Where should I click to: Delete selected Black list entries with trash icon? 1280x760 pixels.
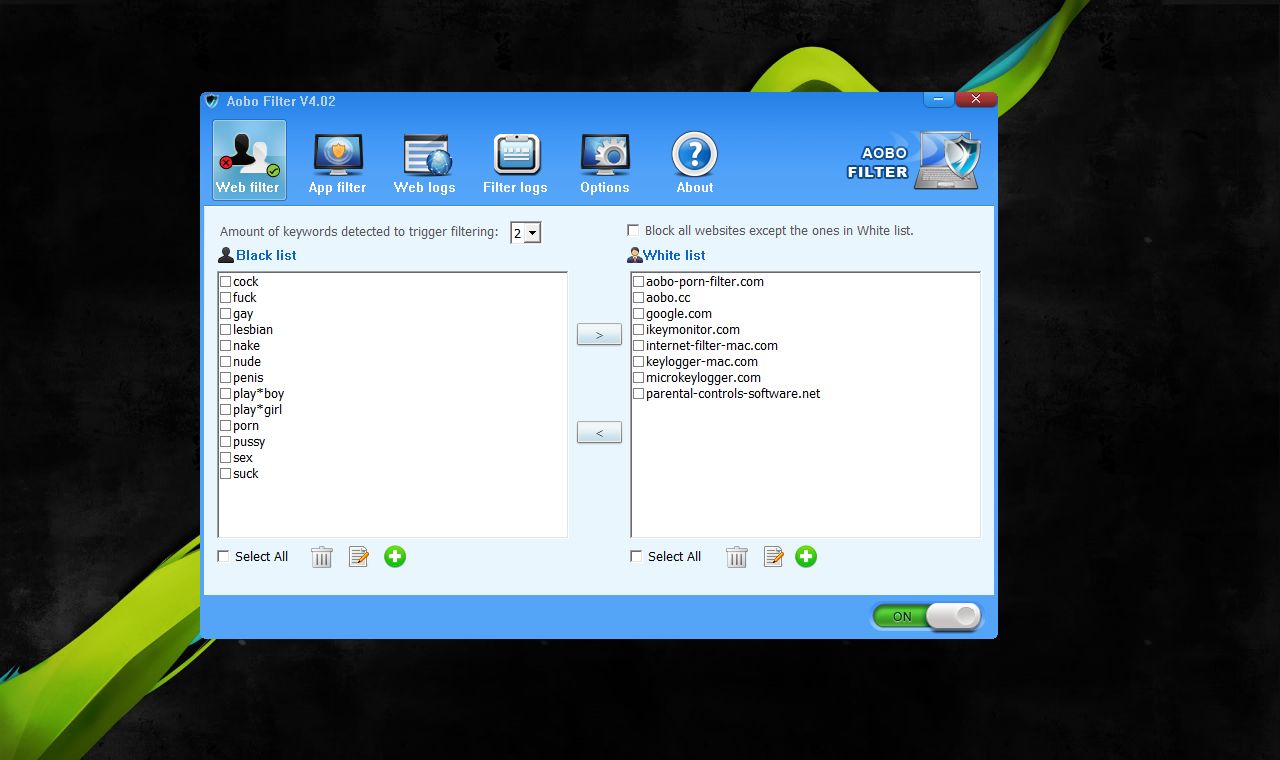322,557
